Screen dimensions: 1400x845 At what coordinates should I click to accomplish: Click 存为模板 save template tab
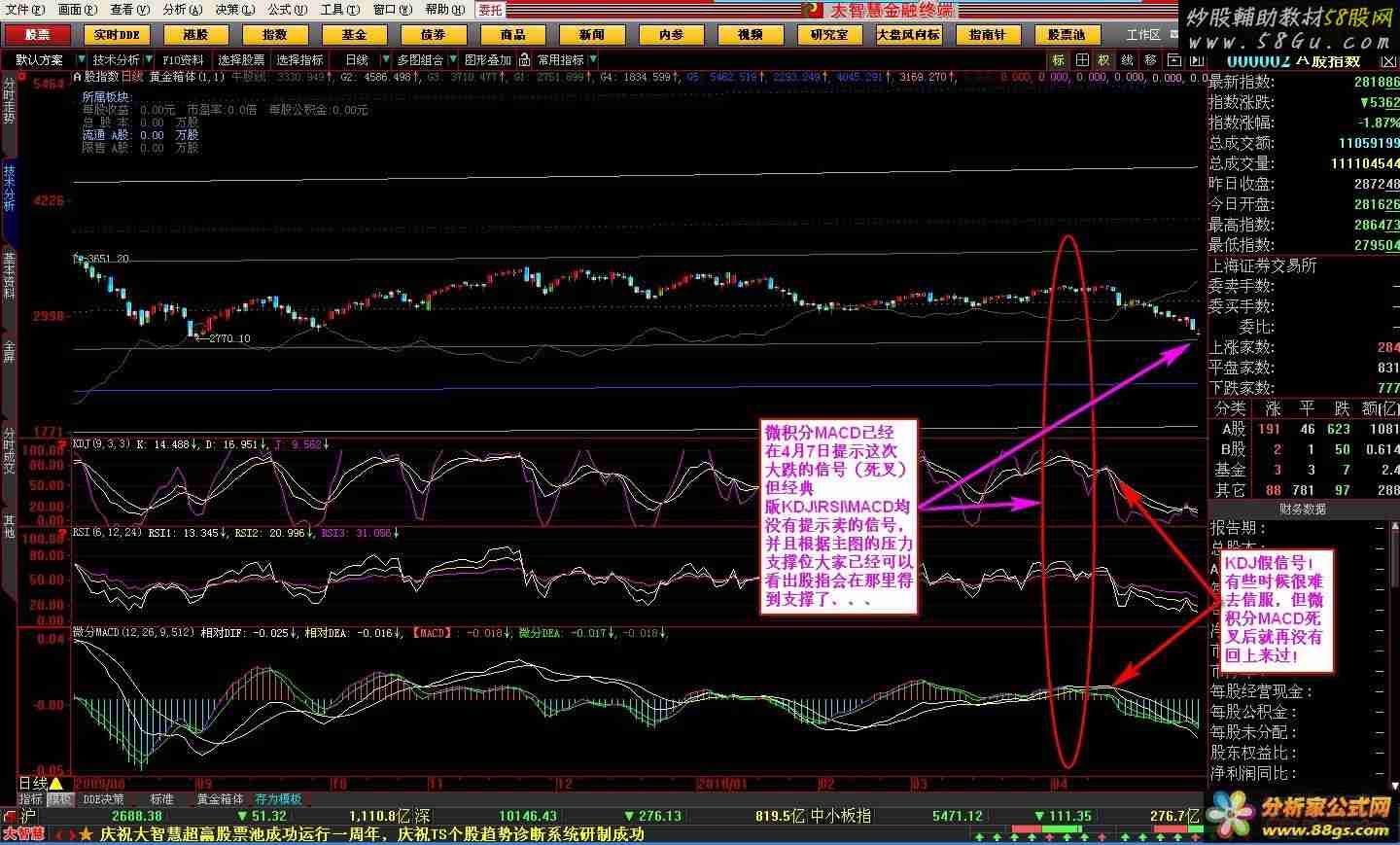(279, 799)
